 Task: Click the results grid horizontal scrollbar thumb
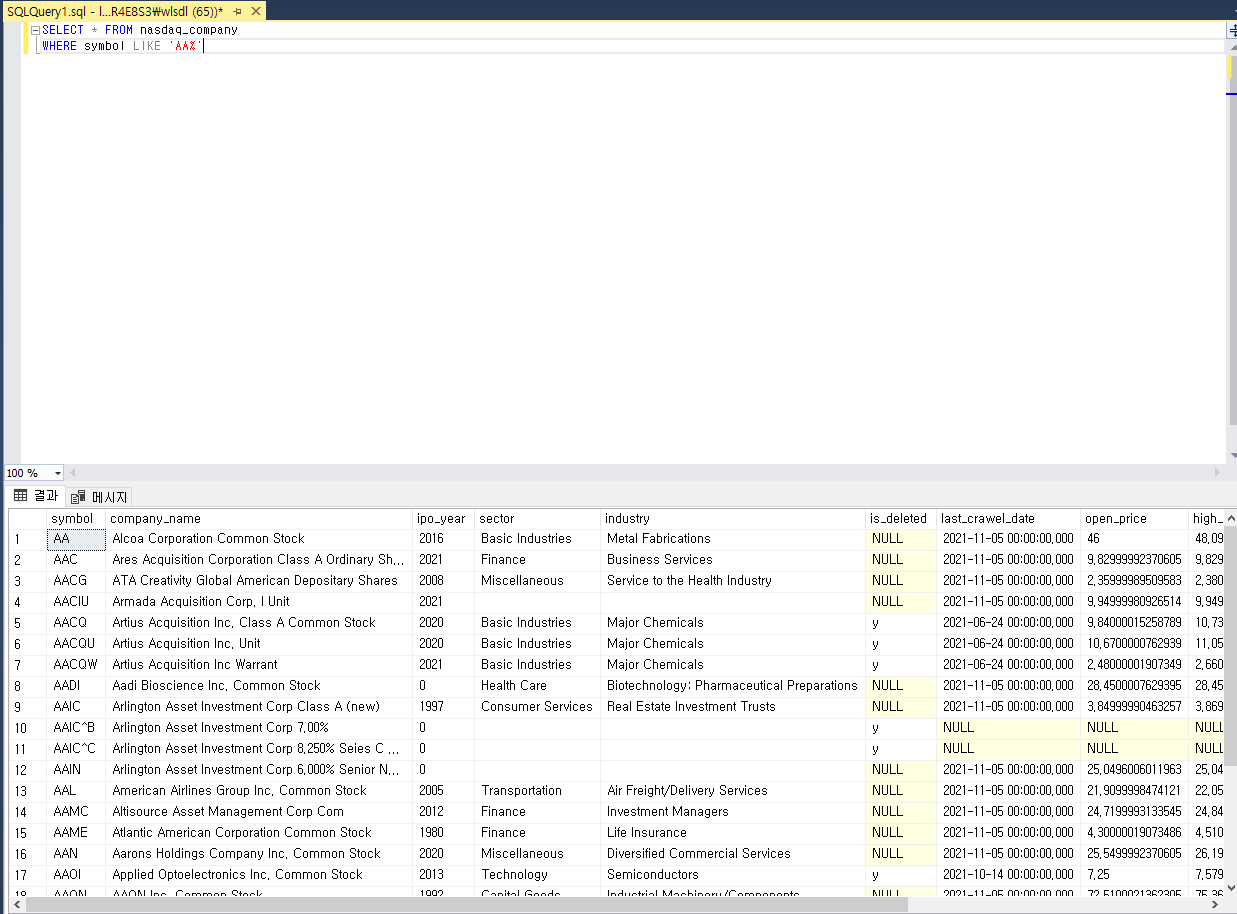[467, 905]
